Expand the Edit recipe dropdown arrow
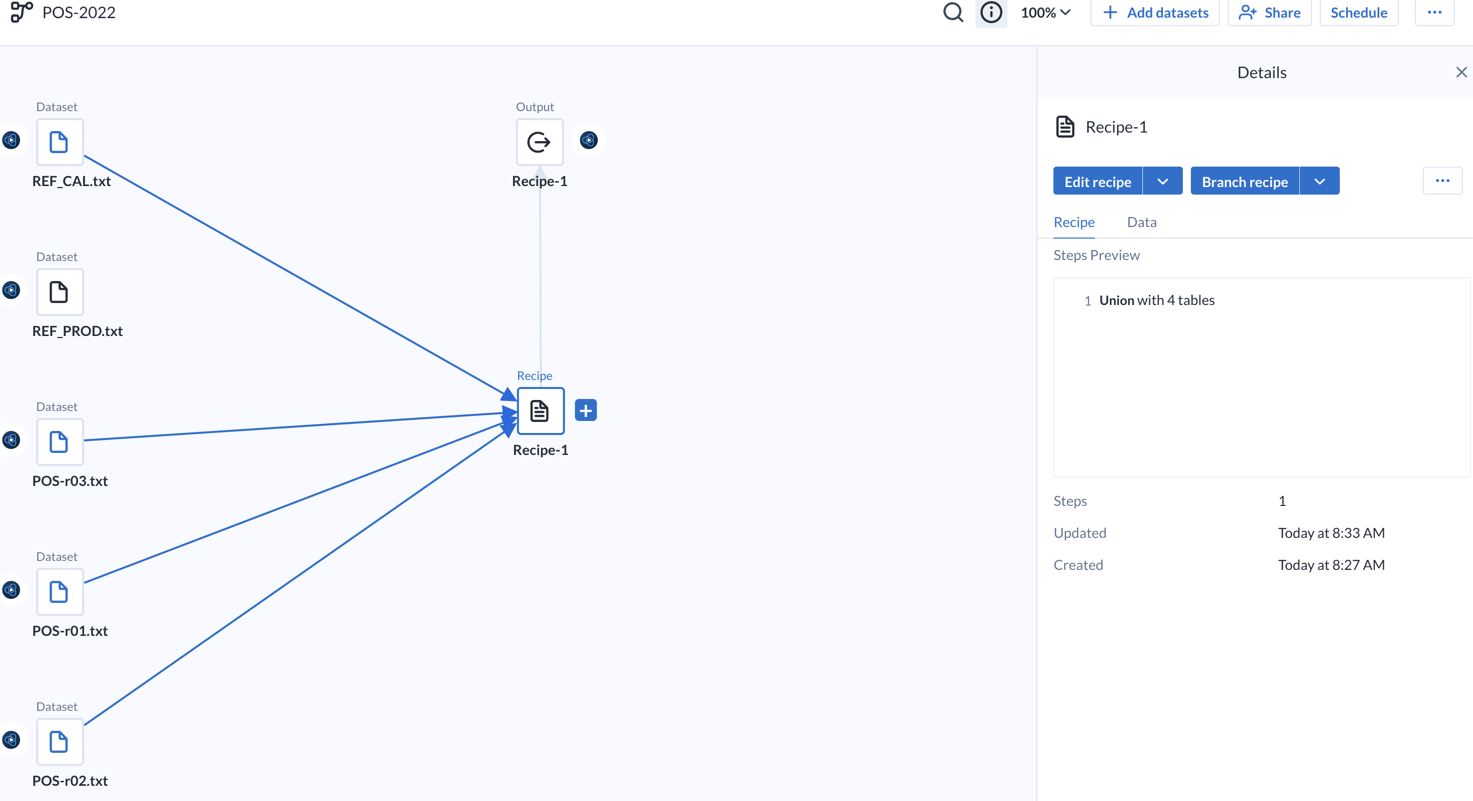Viewport: 1473px width, 801px height. click(x=1162, y=181)
